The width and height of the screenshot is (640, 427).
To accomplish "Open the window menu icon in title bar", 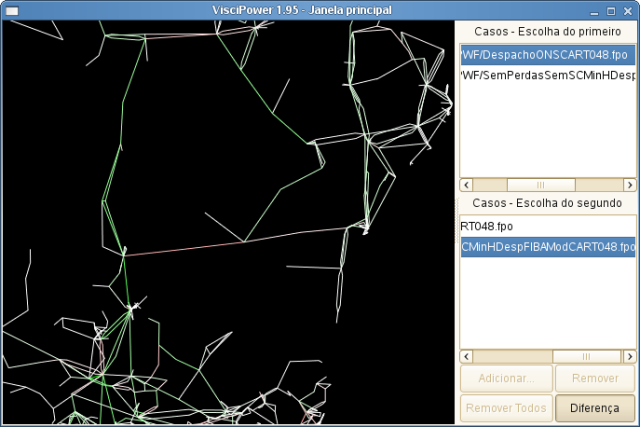I will [12, 11].
